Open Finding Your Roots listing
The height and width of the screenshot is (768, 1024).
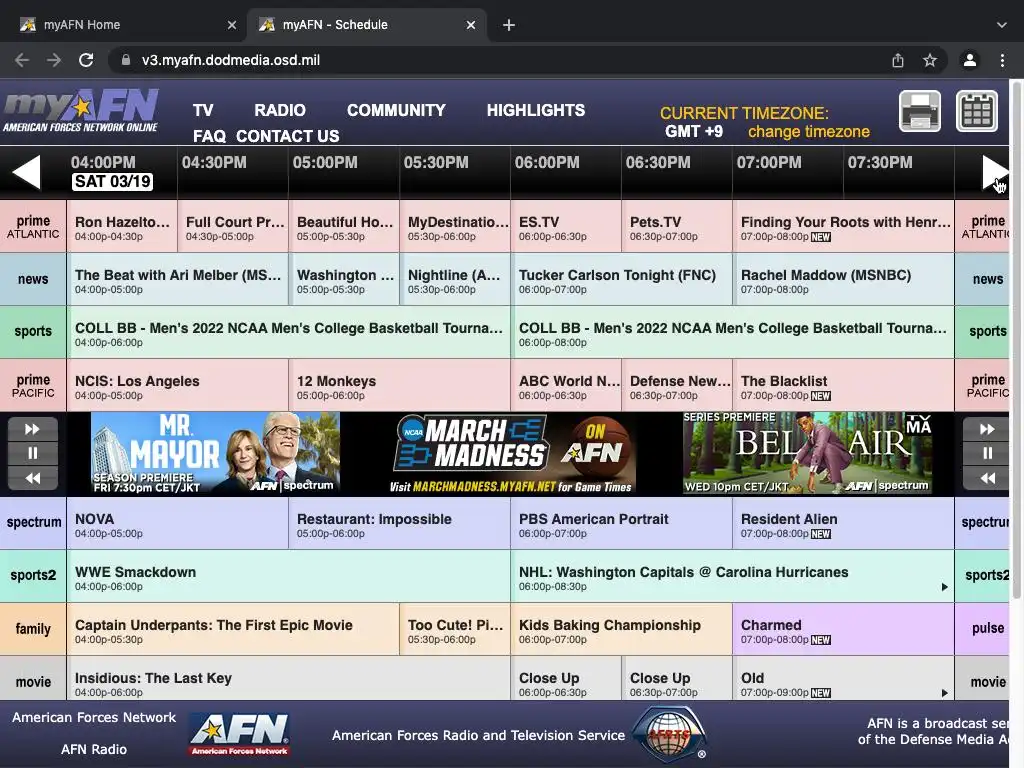pyautogui.click(x=843, y=227)
